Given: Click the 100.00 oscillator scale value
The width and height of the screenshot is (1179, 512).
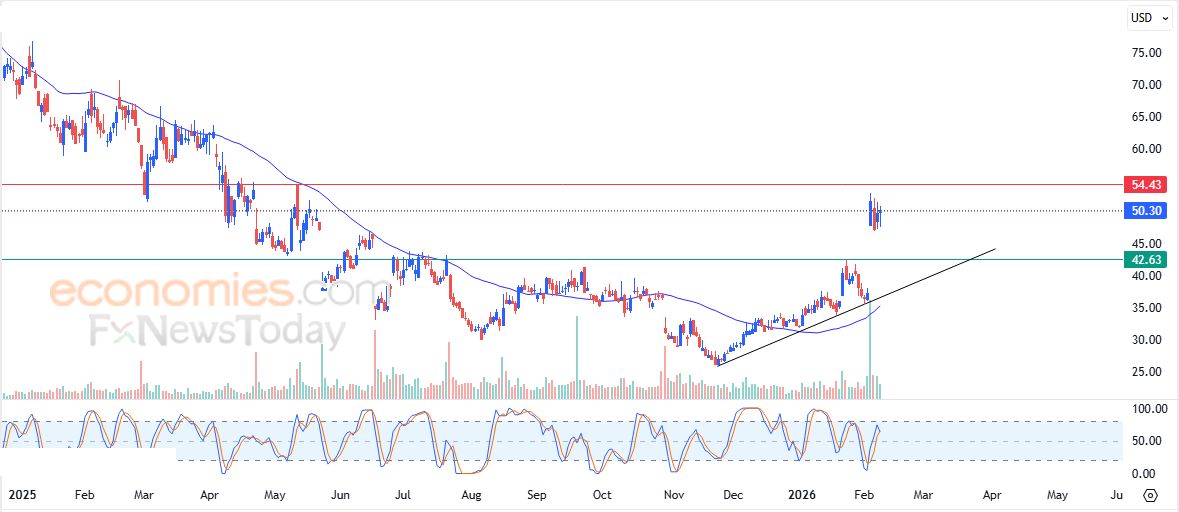Looking at the screenshot, I should pyautogui.click(x=1146, y=409).
